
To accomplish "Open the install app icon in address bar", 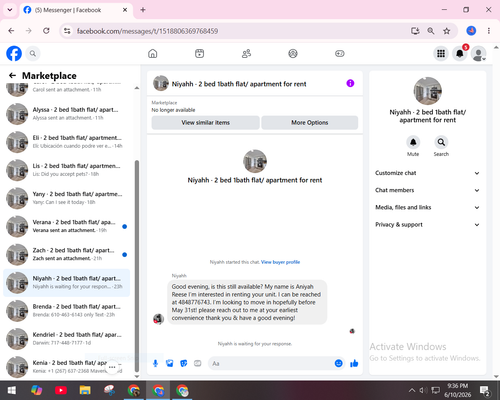I will click(415, 31).
